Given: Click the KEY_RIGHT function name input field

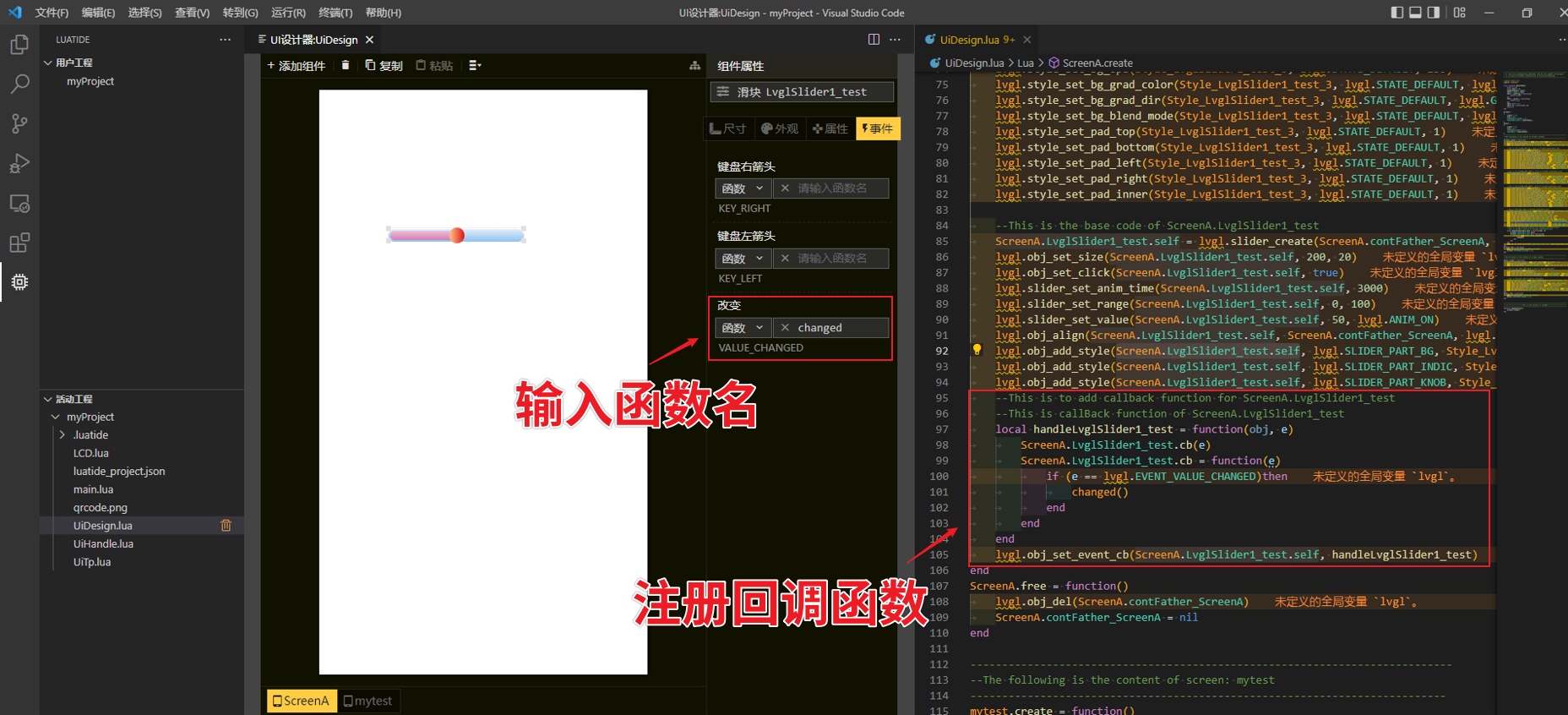Looking at the screenshot, I should [x=830, y=188].
